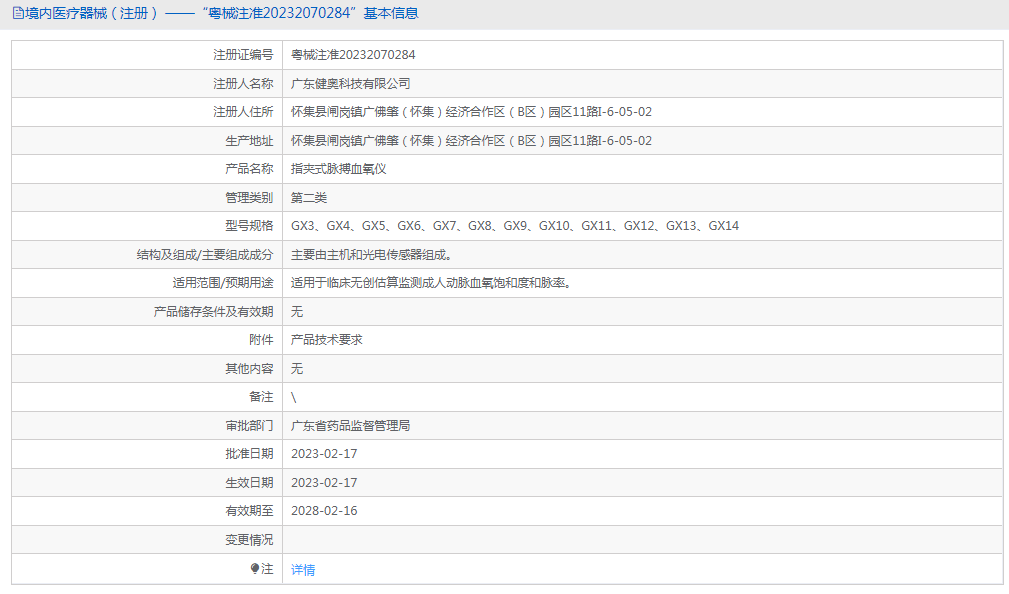Click the 管理类别 label cell
Viewport: 1009px width, 594px height.
(147, 198)
